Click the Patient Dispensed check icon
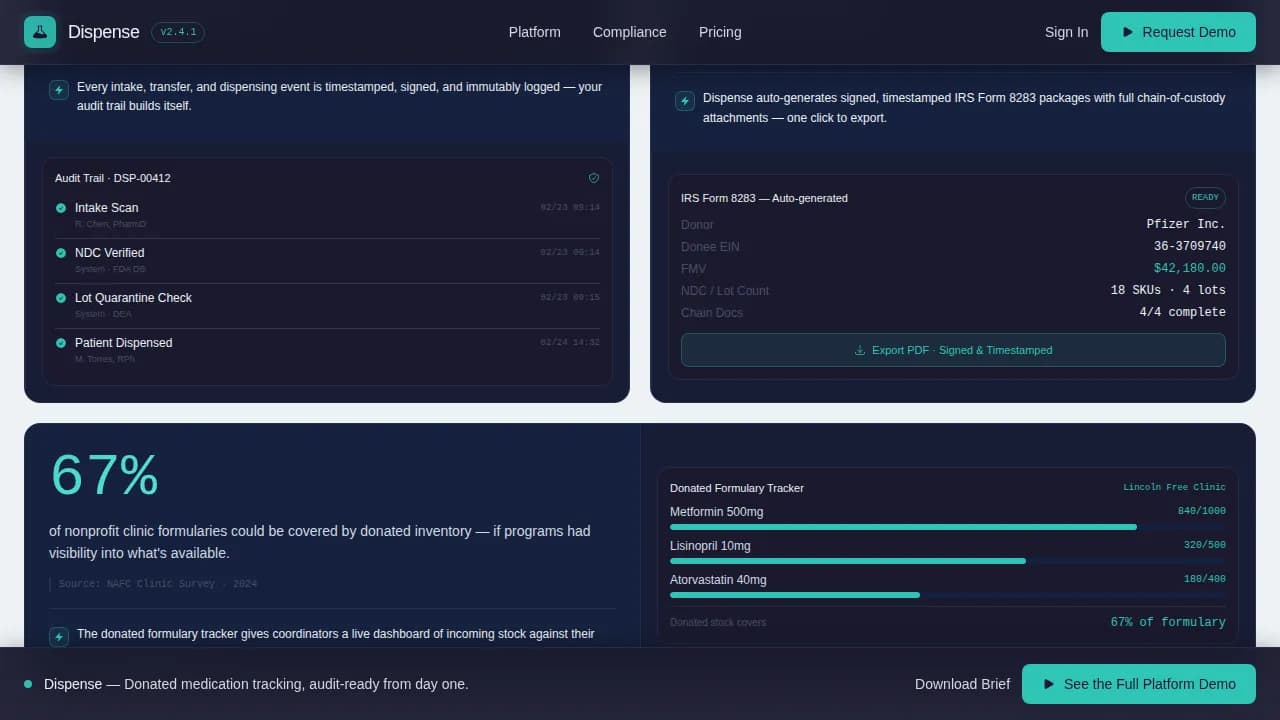 pyautogui.click(x=61, y=343)
